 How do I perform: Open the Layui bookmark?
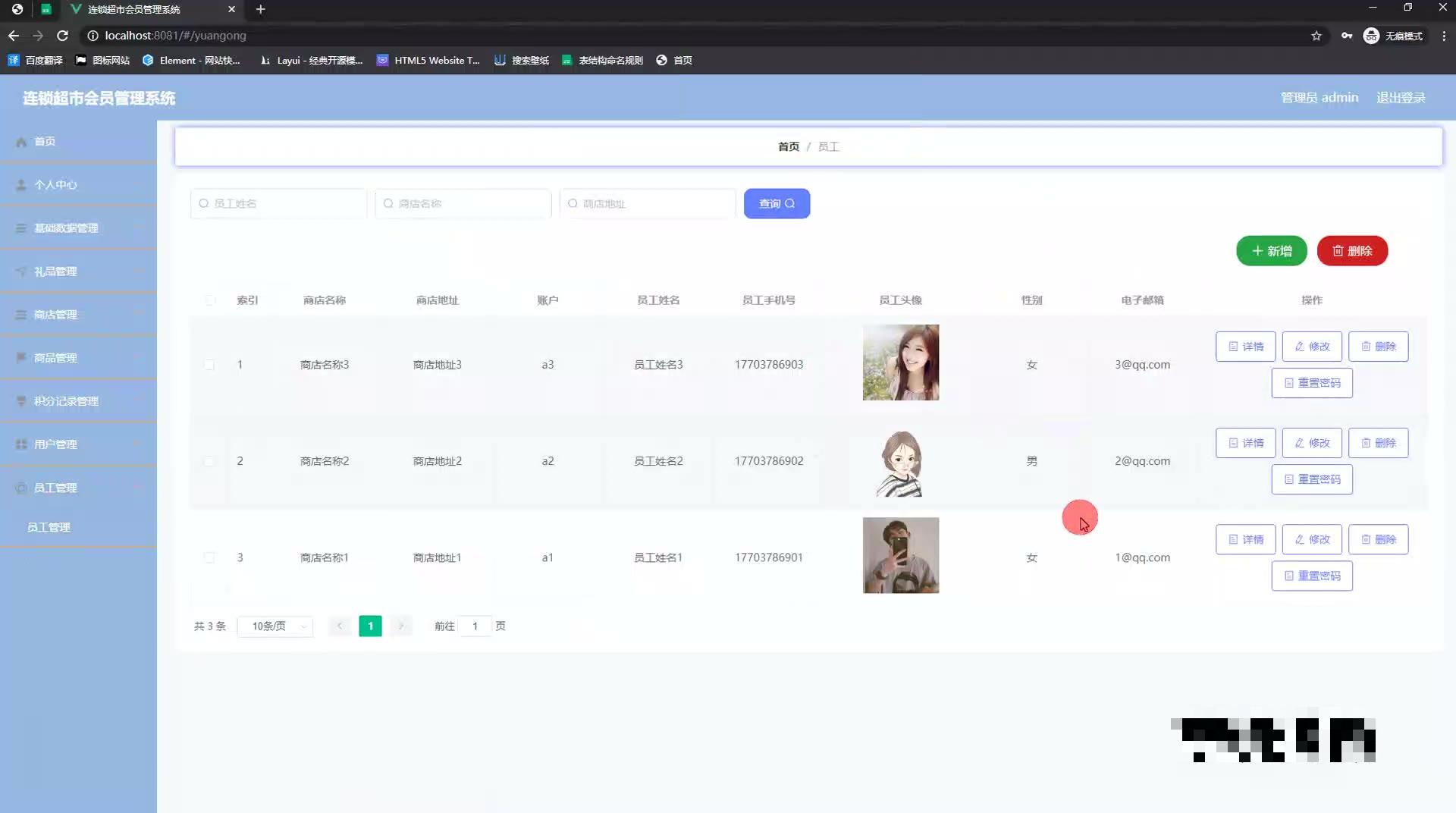(x=311, y=61)
